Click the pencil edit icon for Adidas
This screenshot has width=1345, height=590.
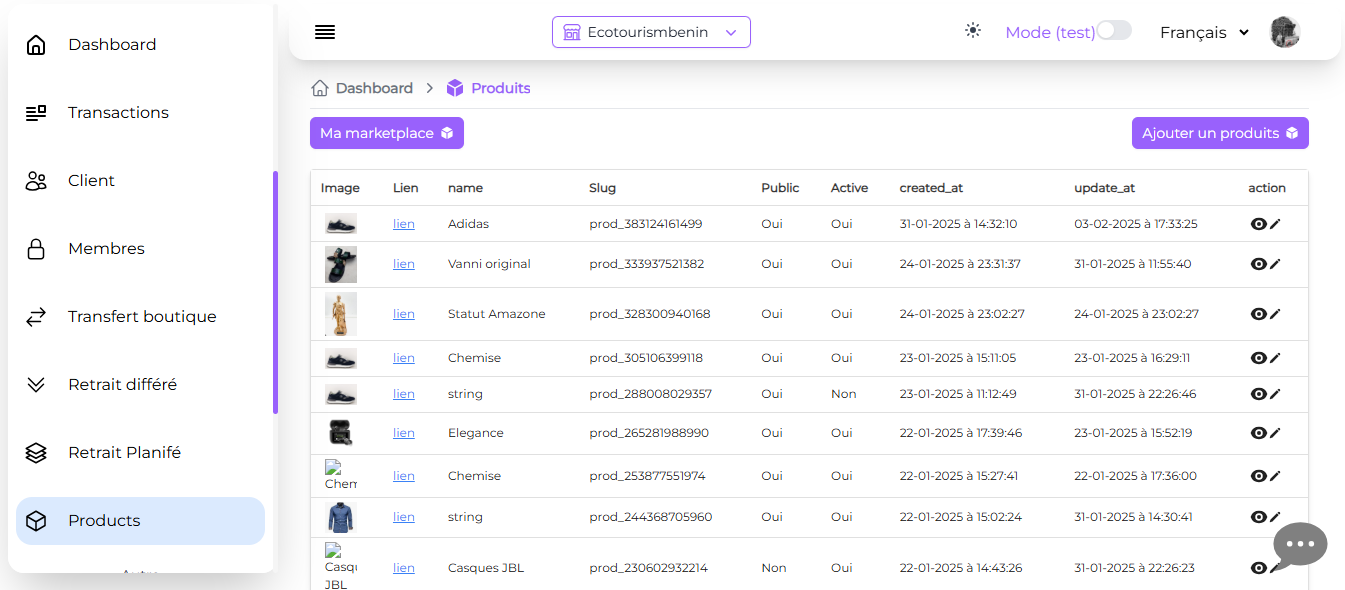pos(1275,224)
